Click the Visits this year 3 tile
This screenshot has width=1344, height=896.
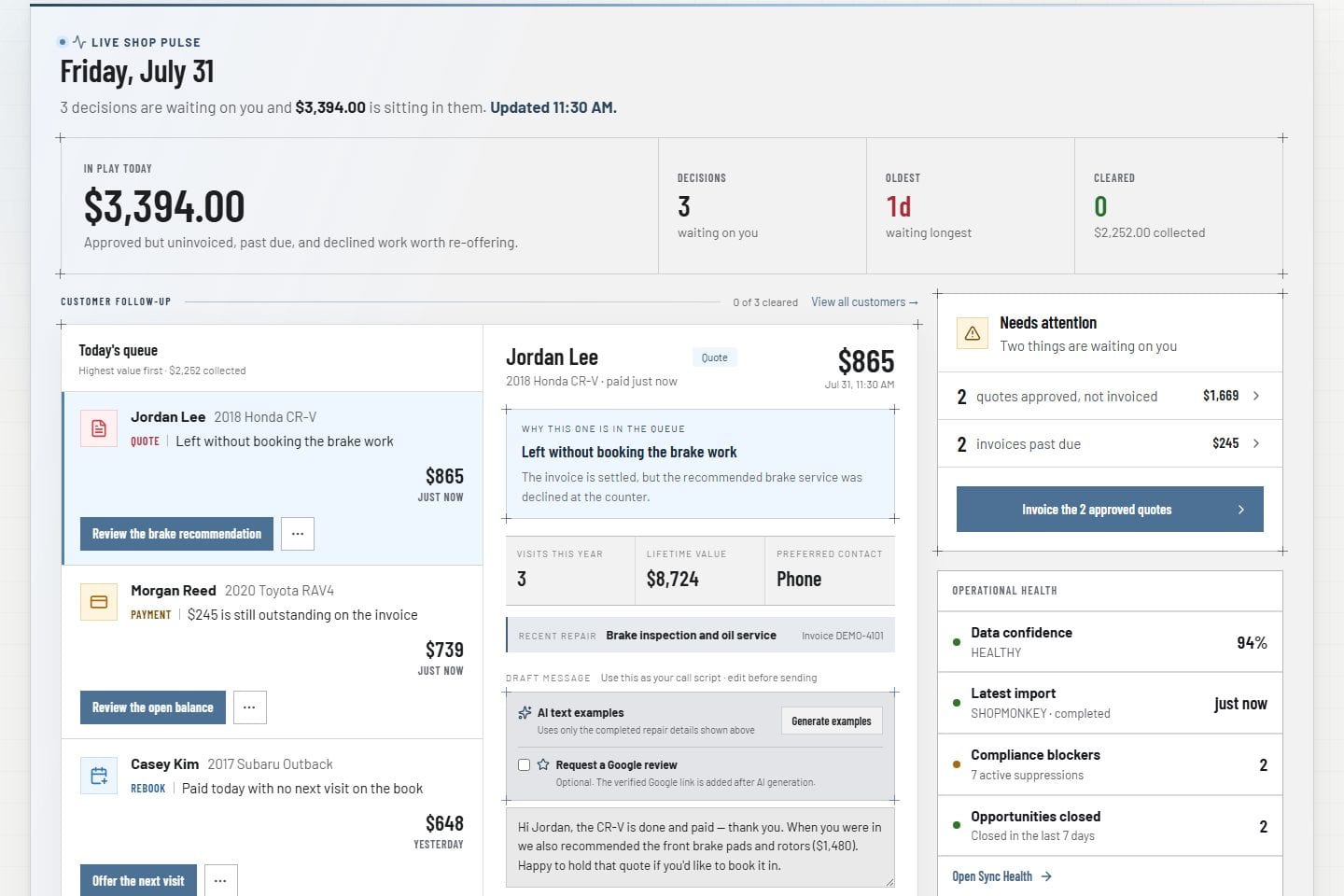(x=570, y=570)
